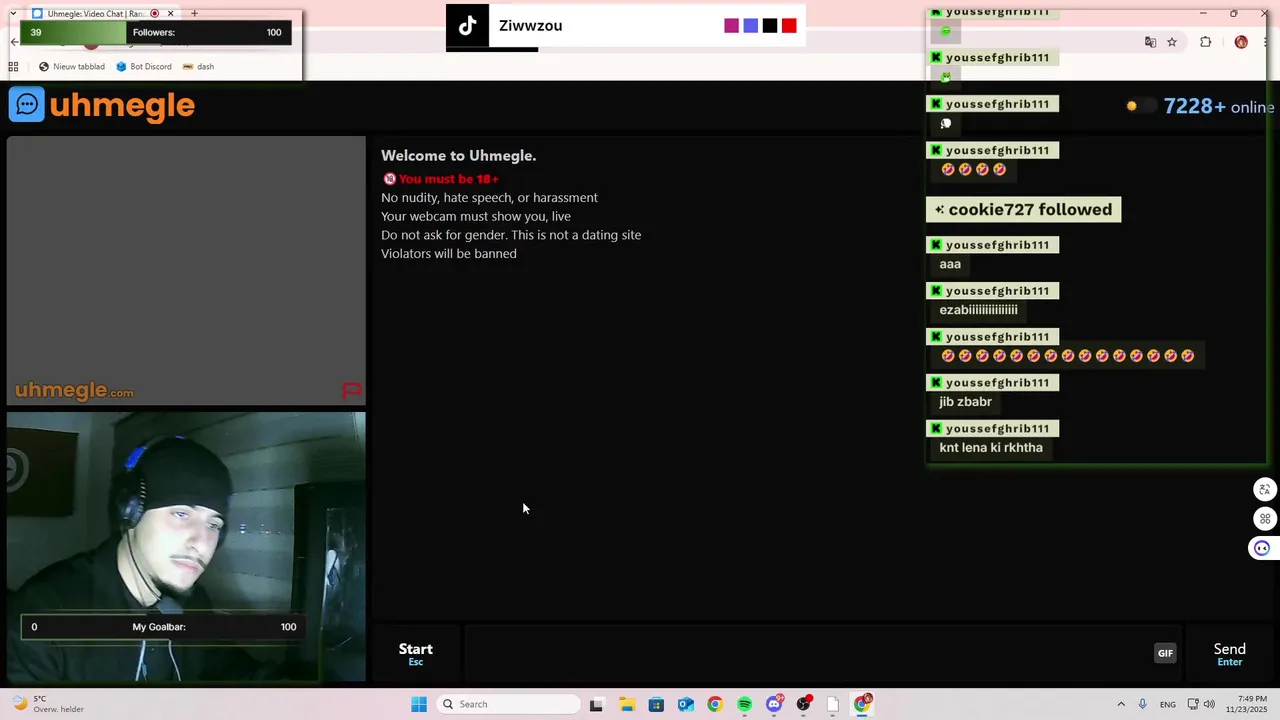Select the red color swatch

click(x=789, y=26)
